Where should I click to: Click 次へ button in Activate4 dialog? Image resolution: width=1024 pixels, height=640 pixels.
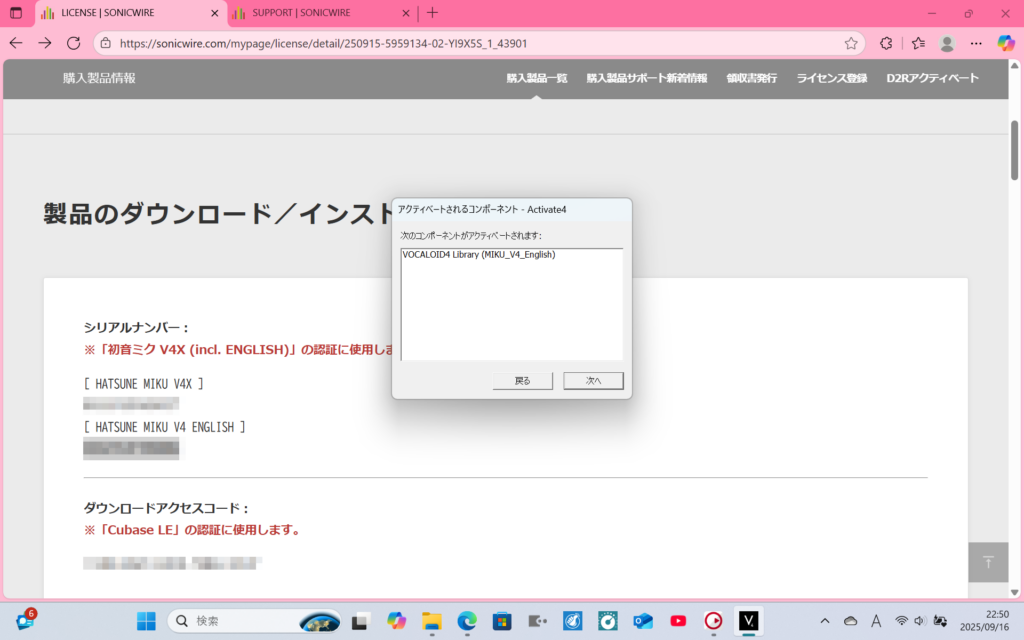pos(593,381)
